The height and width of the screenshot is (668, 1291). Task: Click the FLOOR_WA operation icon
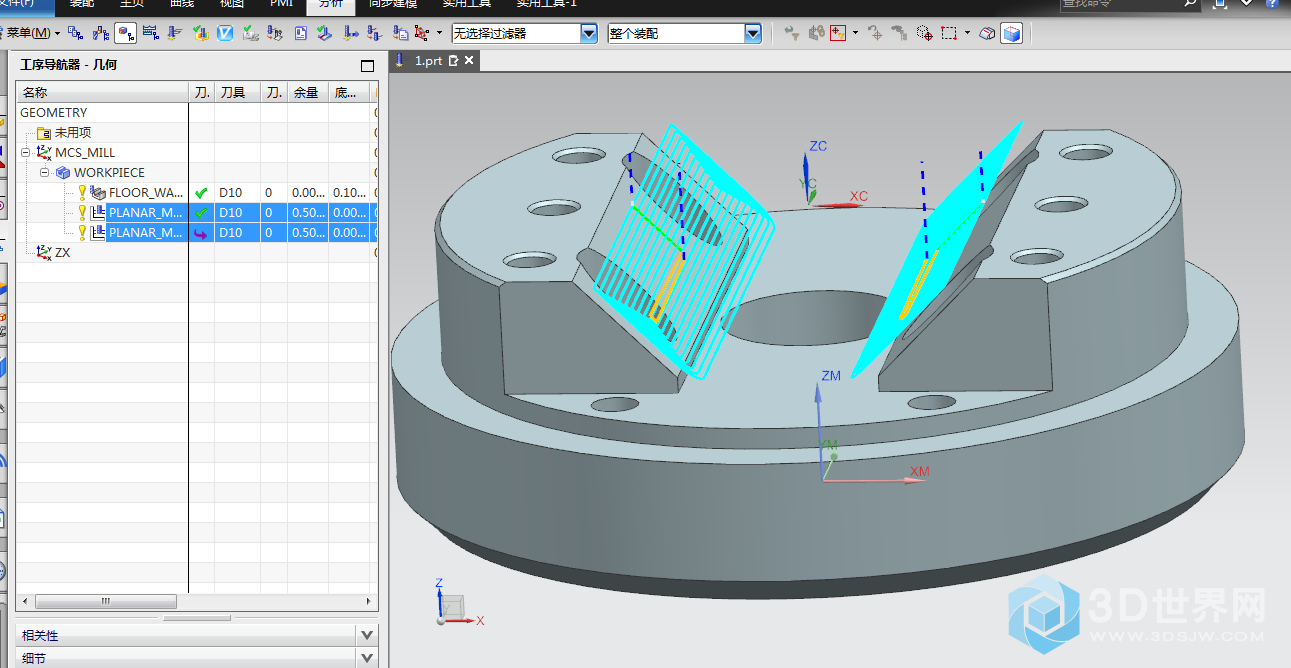98,193
